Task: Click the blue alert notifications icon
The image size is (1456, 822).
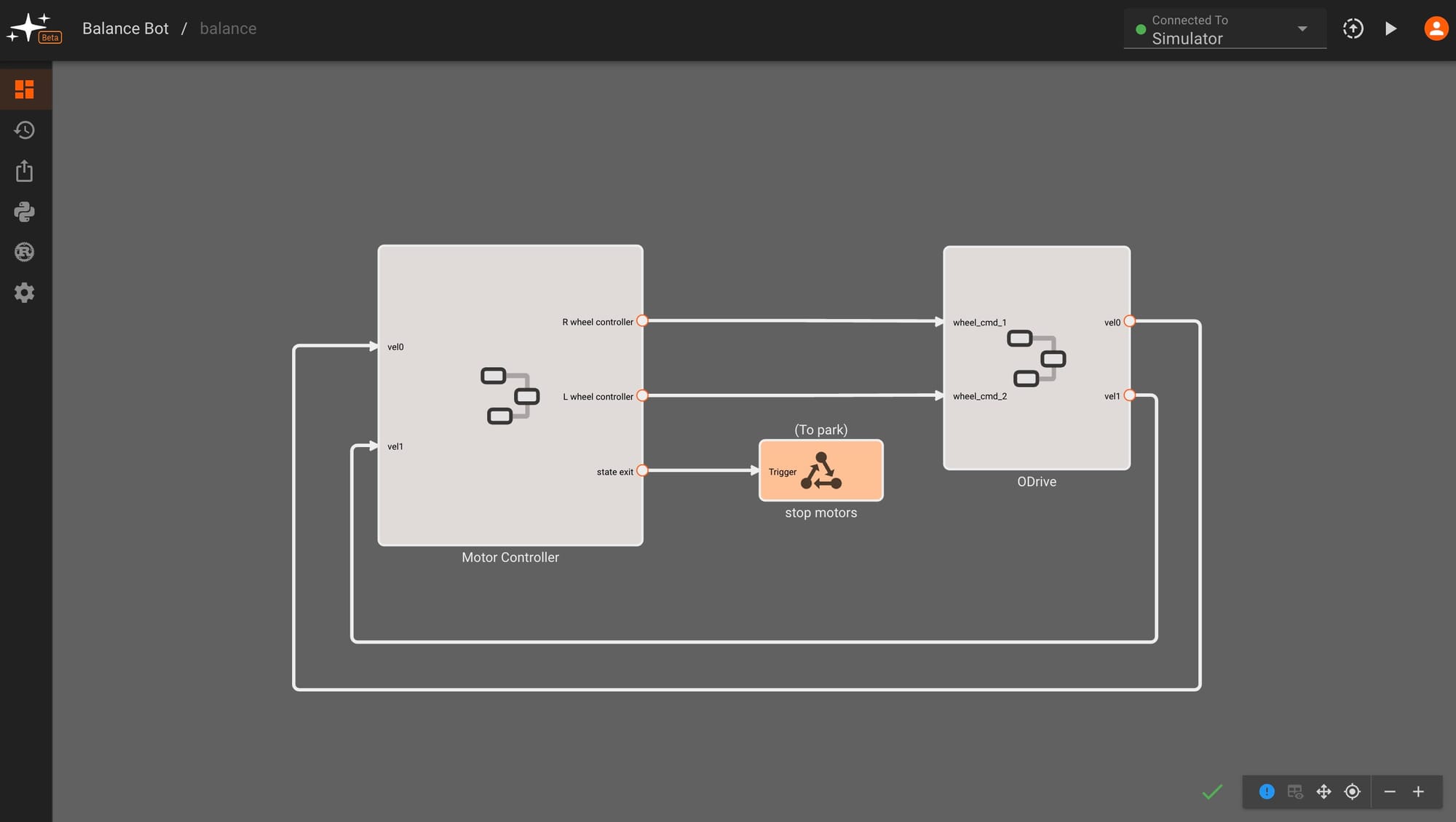Action: (x=1267, y=791)
